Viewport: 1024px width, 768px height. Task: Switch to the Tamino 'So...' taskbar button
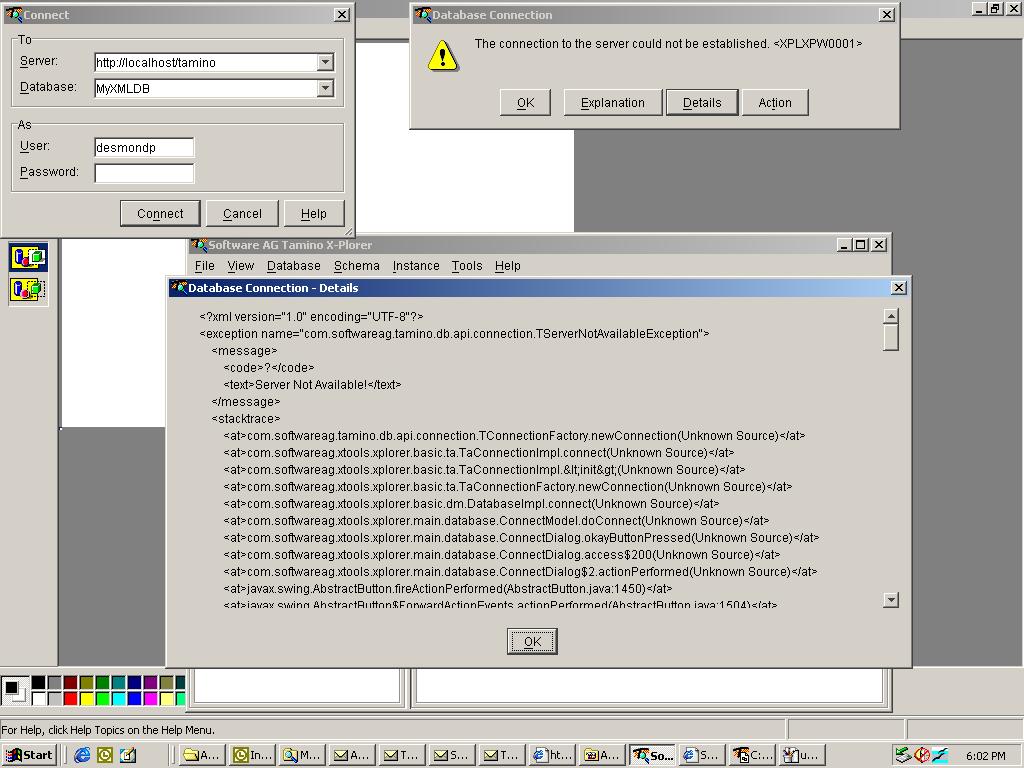(x=652, y=755)
